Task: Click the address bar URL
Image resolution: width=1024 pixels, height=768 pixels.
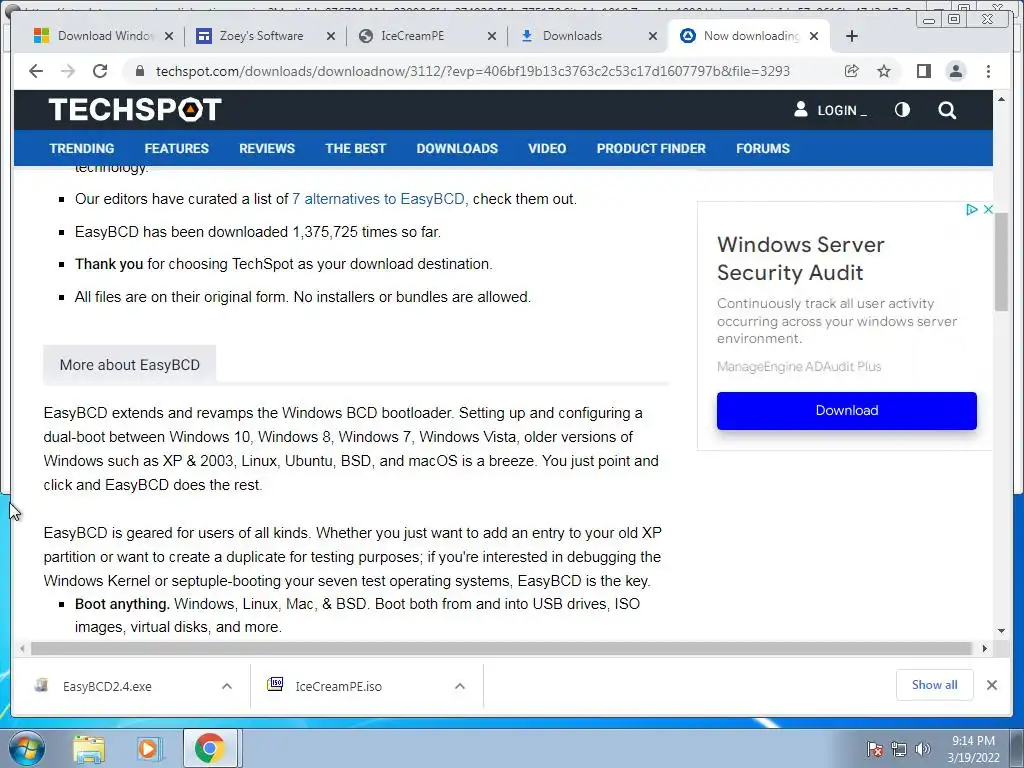Action: pos(473,71)
